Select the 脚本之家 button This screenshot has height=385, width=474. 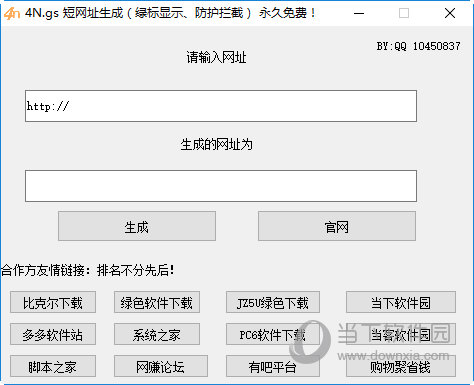pos(53,366)
